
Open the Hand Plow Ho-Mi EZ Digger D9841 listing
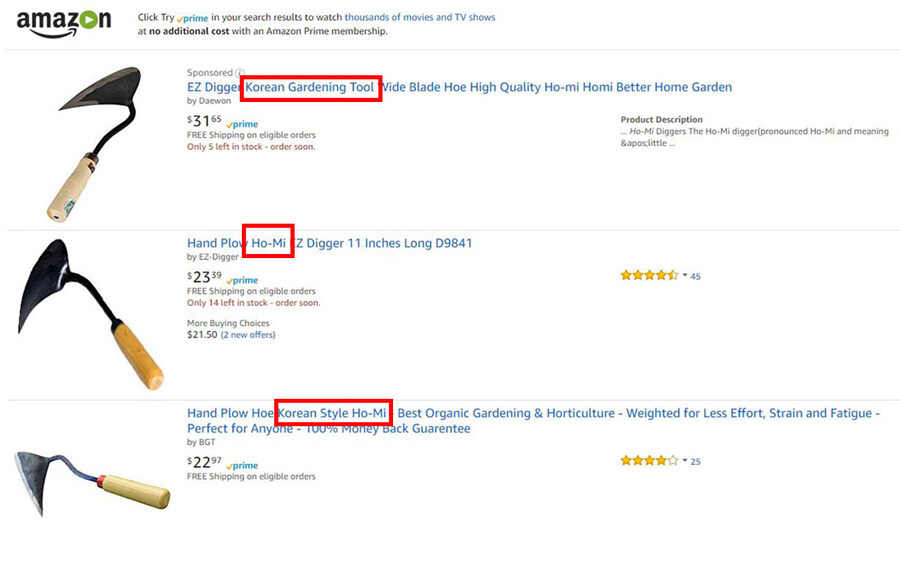coord(329,243)
